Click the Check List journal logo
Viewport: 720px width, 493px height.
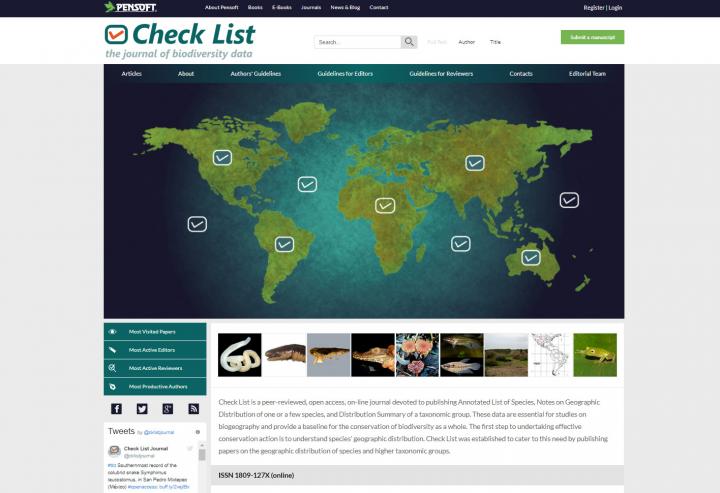tap(180, 40)
